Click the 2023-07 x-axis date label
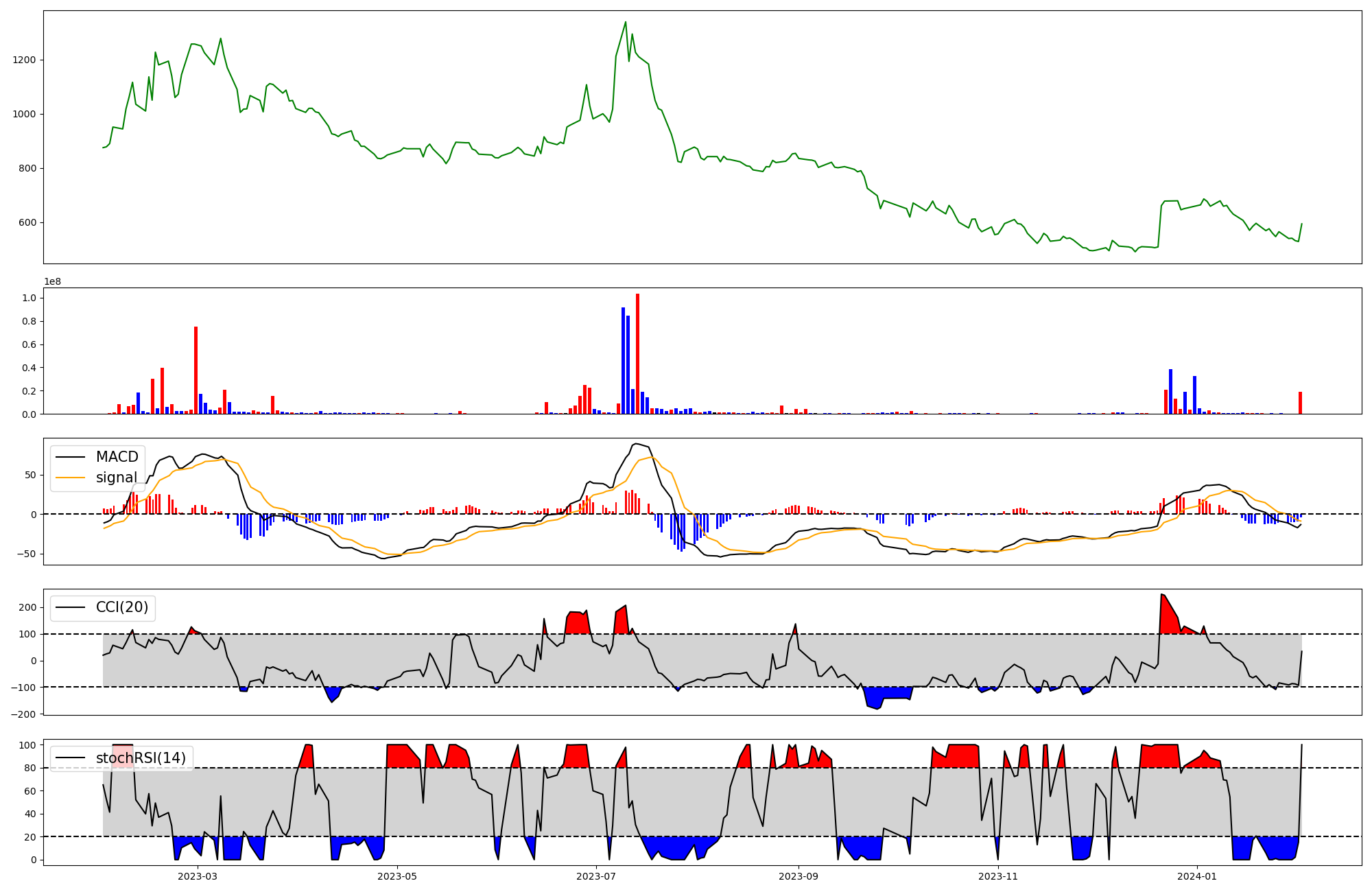This screenshot has width=1372, height=892. click(x=595, y=876)
